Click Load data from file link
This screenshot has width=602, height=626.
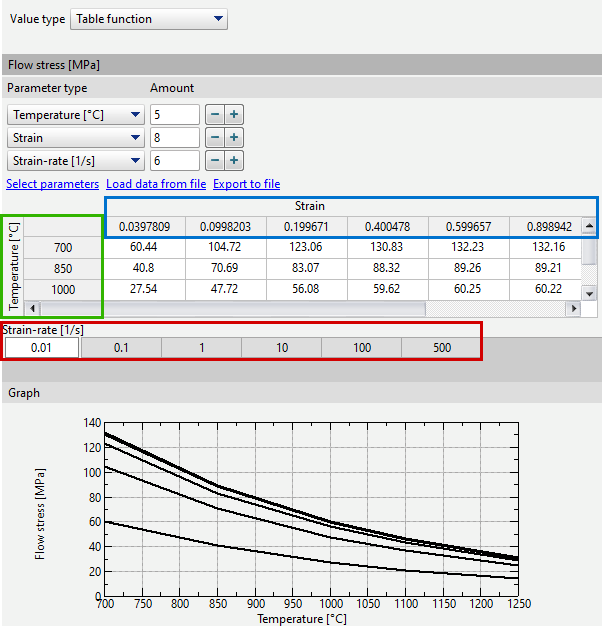point(156,184)
